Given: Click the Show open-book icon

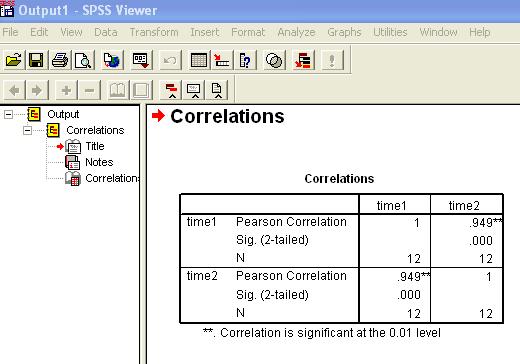Looking at the screenshot, I should point(118,90).
